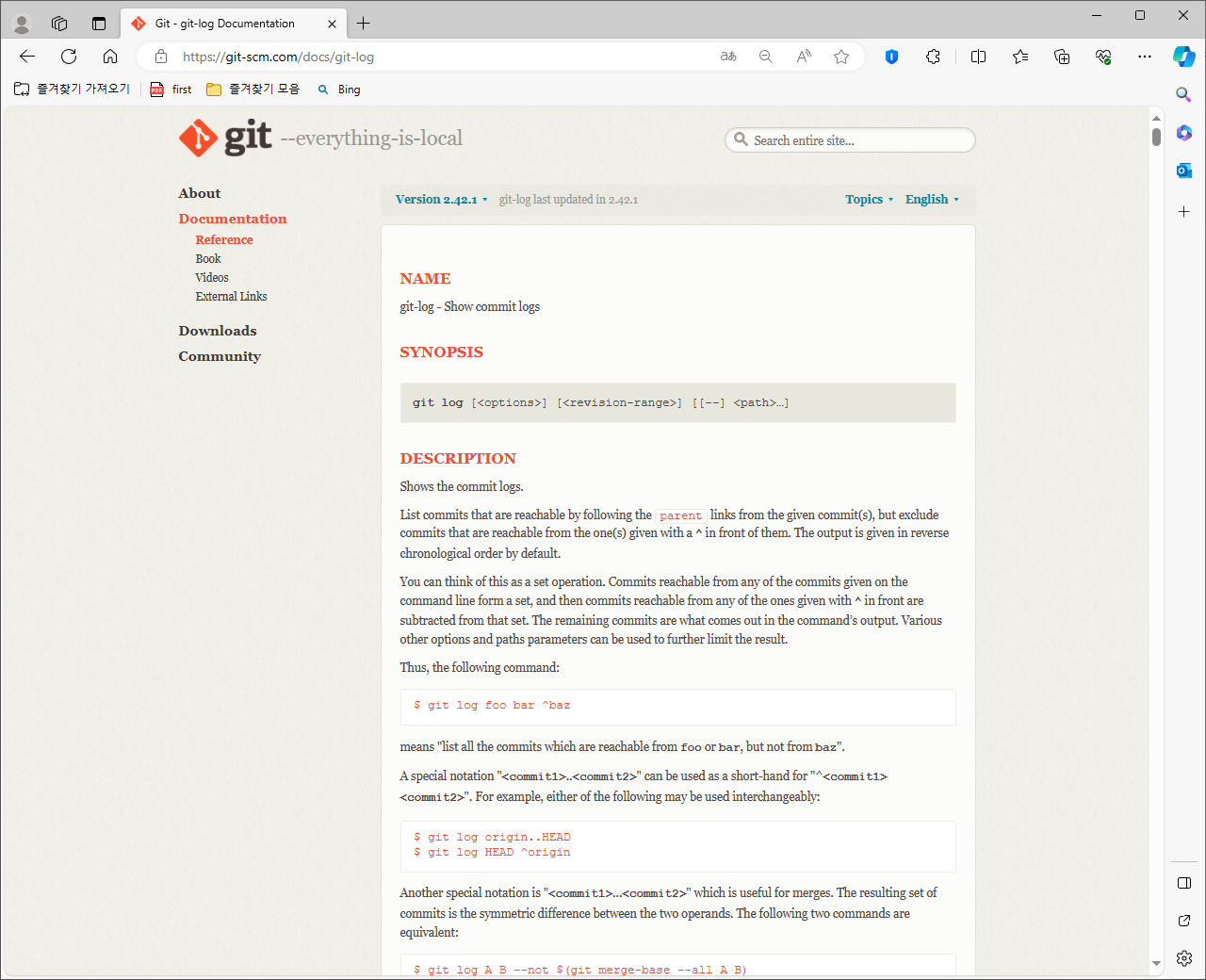Click the translate page icon

point(728,57)
